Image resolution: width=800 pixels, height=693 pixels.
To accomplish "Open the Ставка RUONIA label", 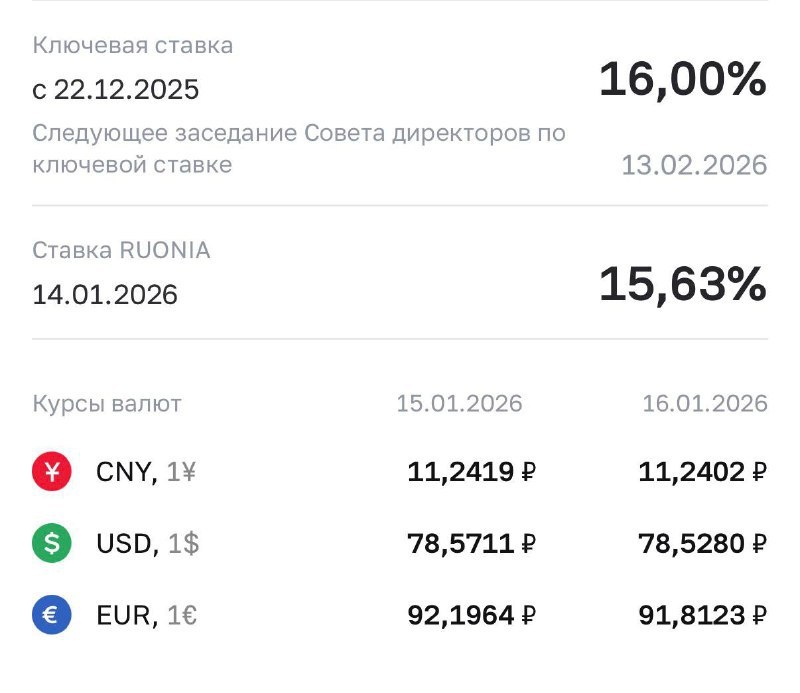I will tap(121, 250).
